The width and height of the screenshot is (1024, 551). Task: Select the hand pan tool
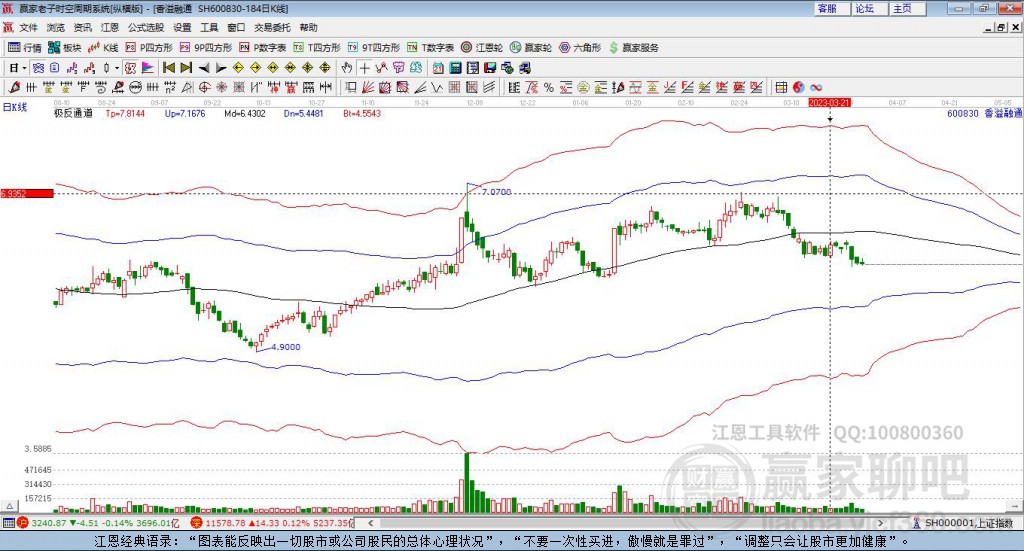tap(347, 68)
